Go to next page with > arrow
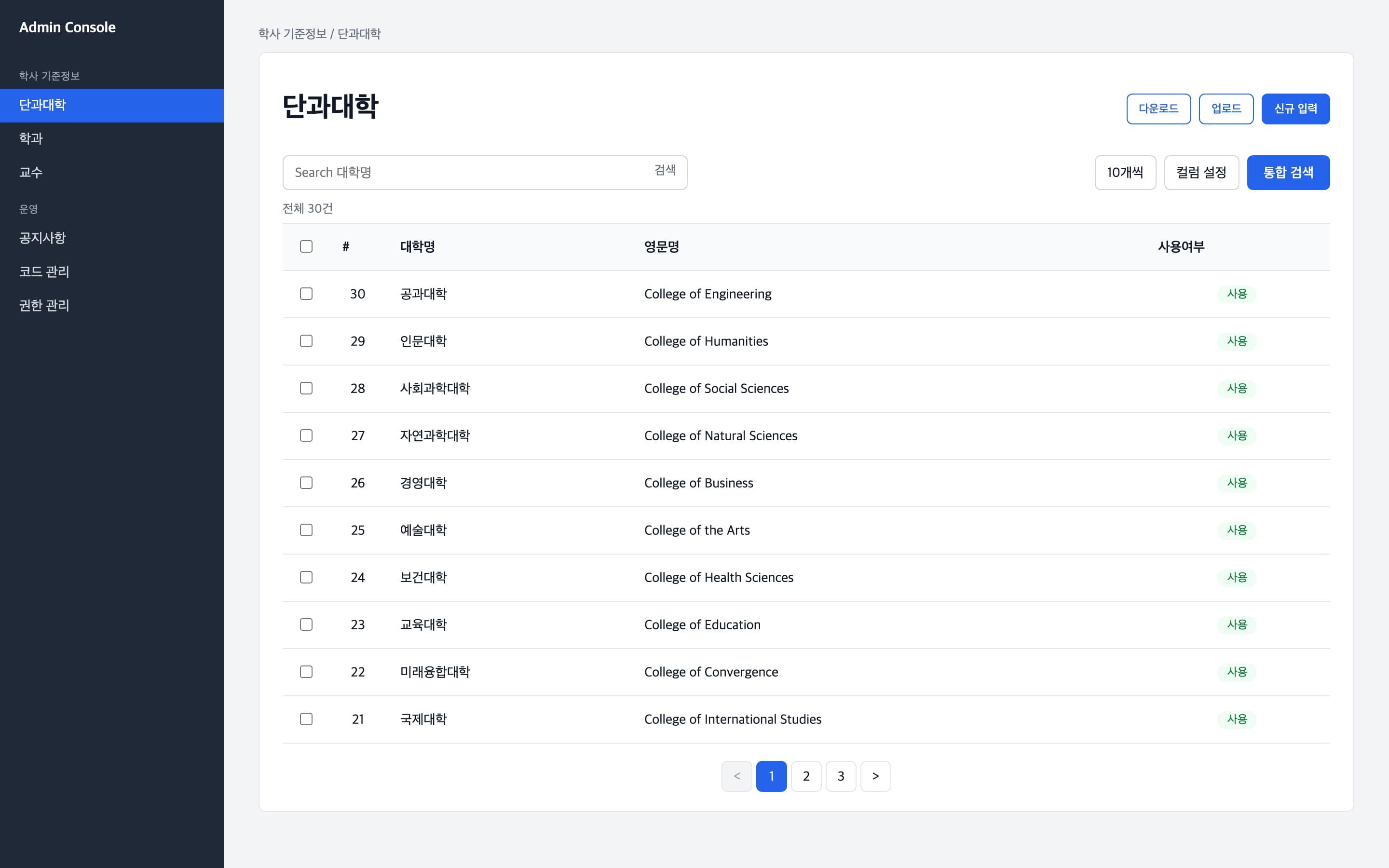This screenshot has width=1389, height=868. point(875,776)
